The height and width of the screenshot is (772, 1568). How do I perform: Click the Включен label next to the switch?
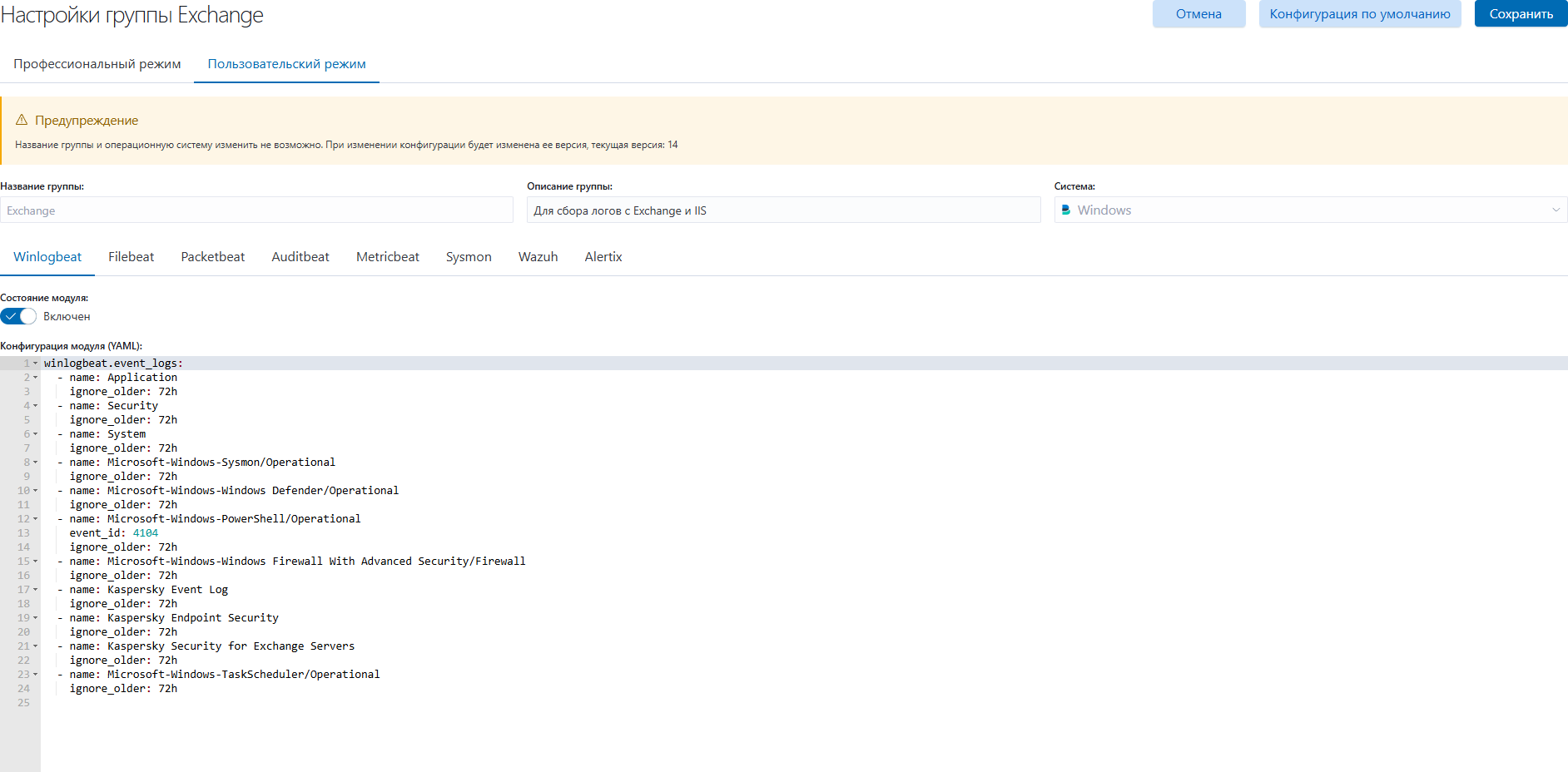click(x=67, y=316)
